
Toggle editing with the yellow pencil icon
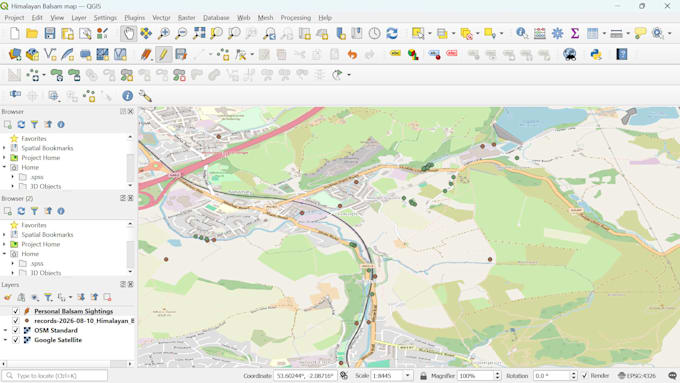tap(163, 55)
